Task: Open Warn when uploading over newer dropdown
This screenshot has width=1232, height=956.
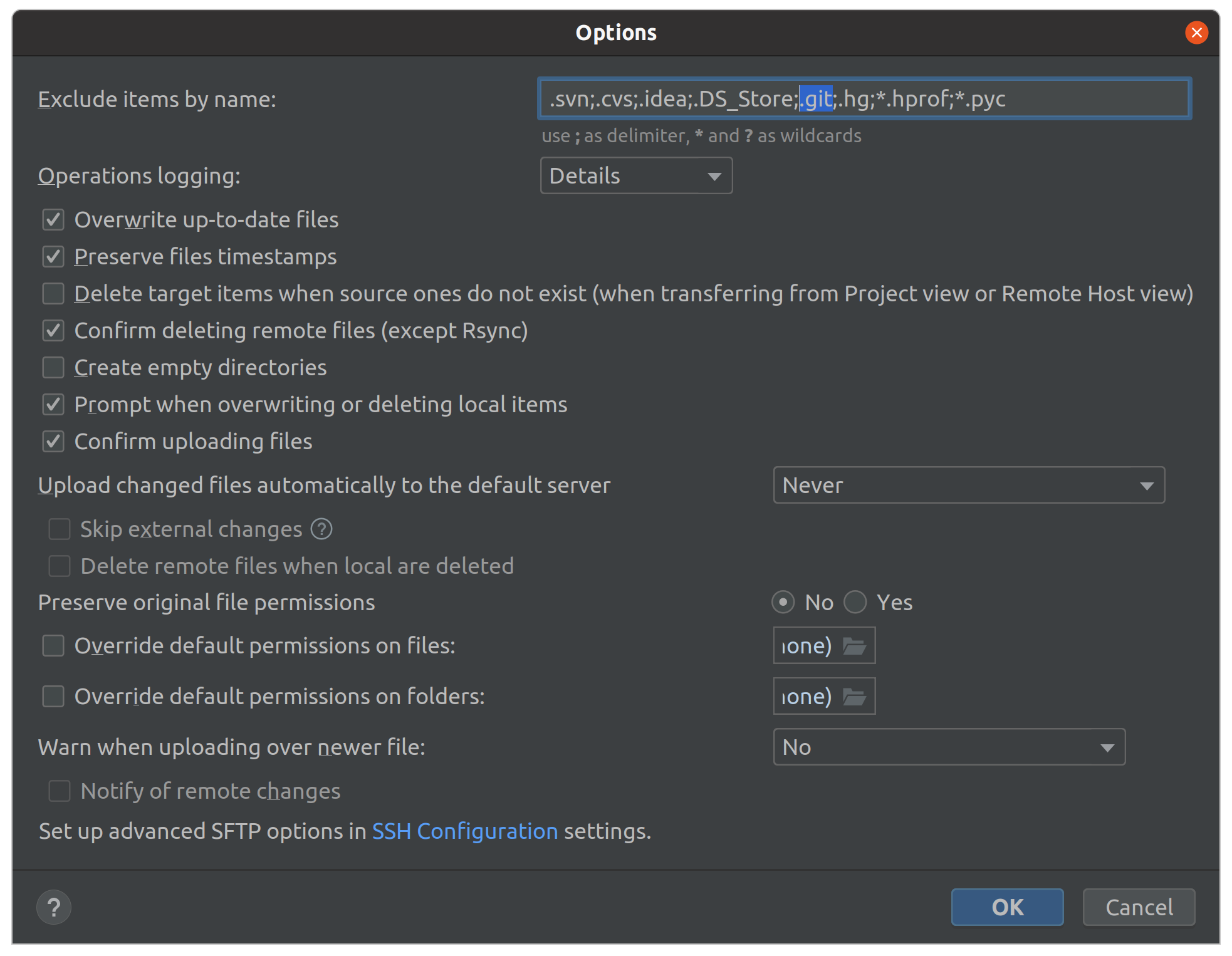Action: click(x=949, y=747)
